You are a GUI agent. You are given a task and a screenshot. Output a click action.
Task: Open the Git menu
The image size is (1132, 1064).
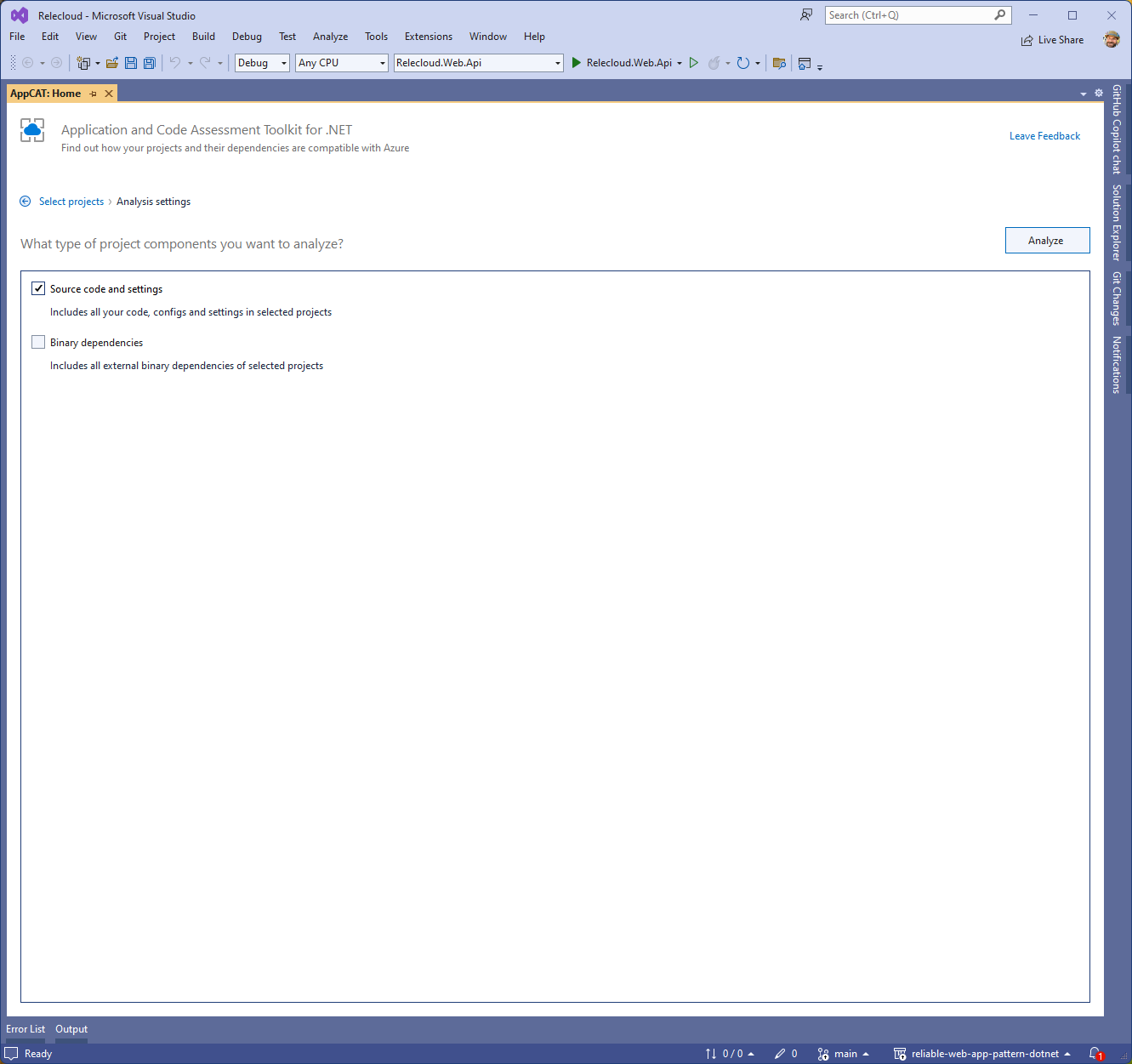pos(120,36)
